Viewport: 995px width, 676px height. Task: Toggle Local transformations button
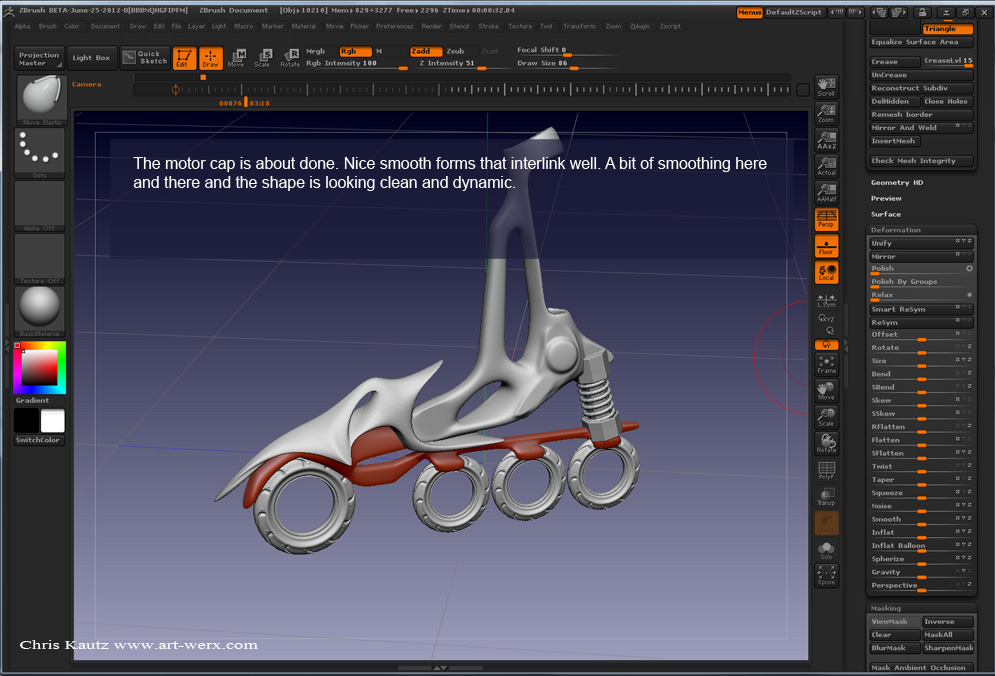[826, 272]
